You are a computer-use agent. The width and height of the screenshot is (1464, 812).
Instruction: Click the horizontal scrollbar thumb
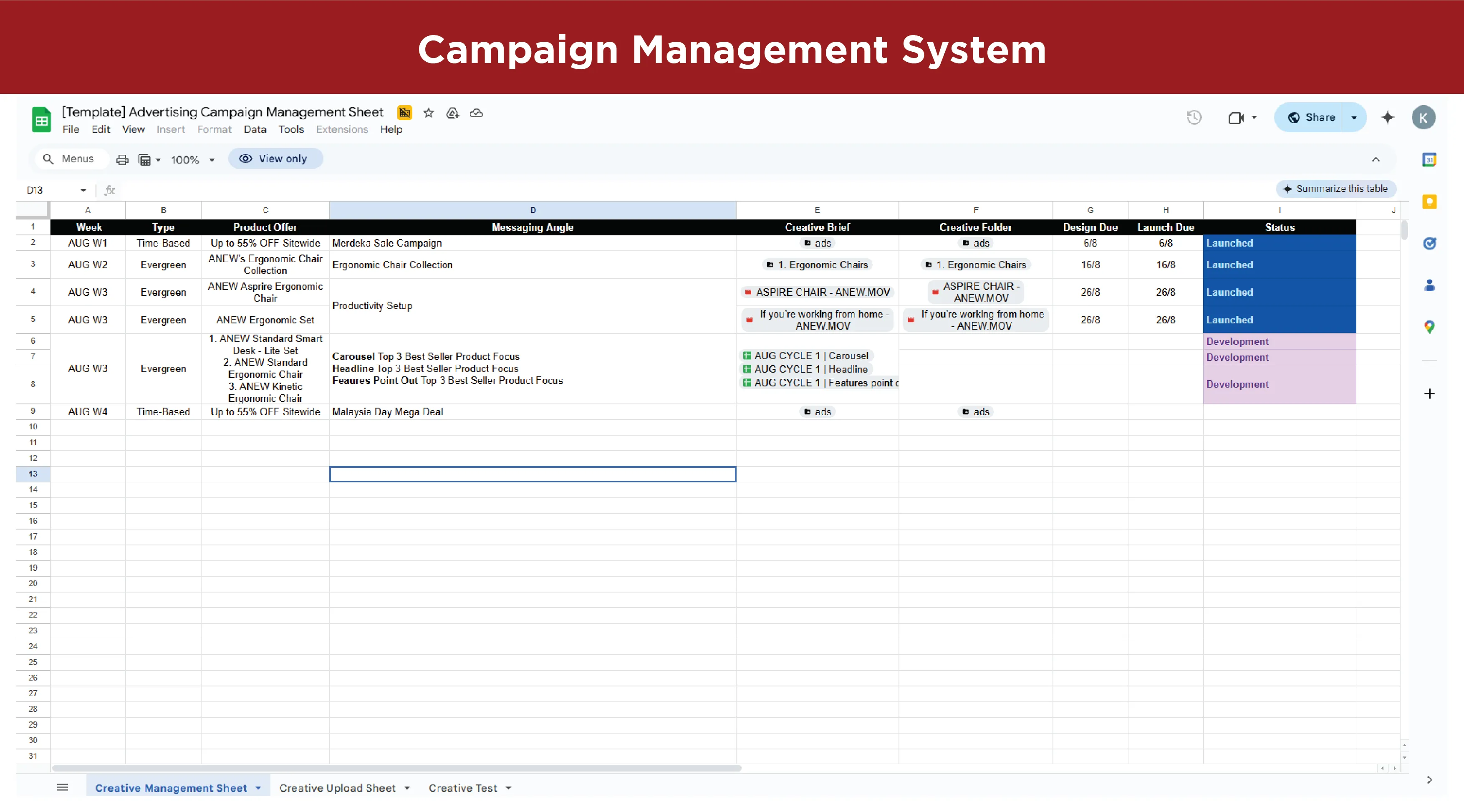pos(396,768)
